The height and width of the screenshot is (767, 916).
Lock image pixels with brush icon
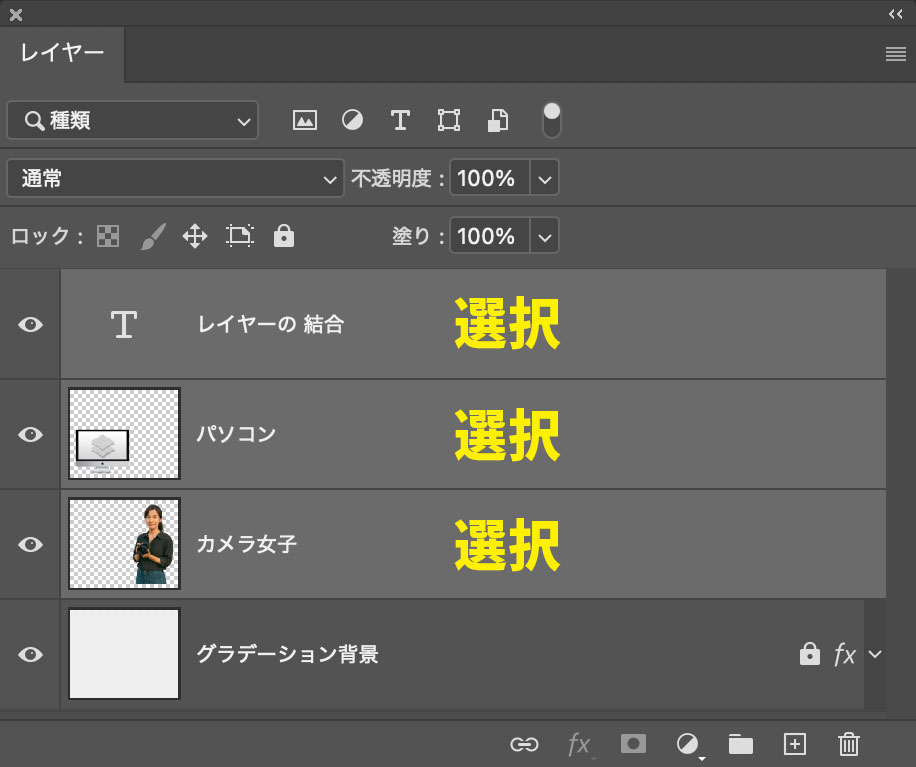153,237
